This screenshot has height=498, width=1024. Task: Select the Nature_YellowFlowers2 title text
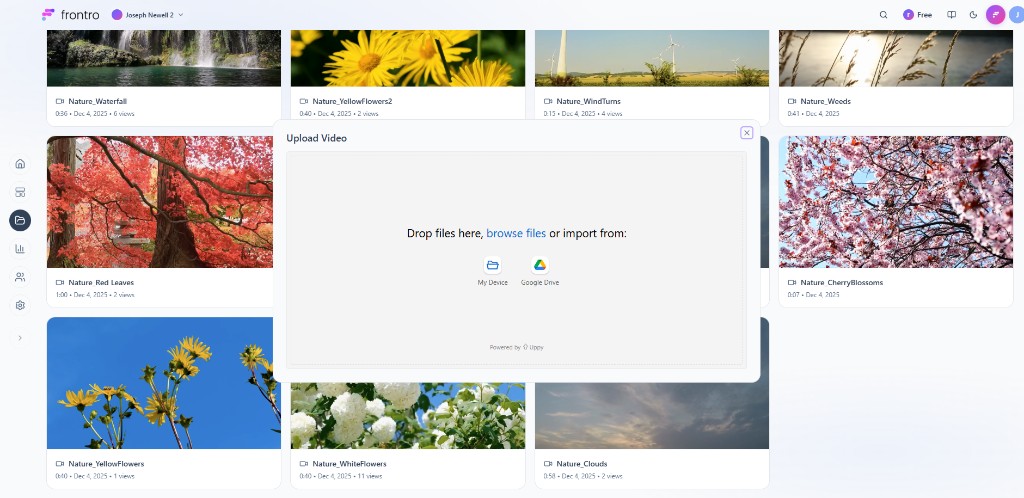(352, 101)
